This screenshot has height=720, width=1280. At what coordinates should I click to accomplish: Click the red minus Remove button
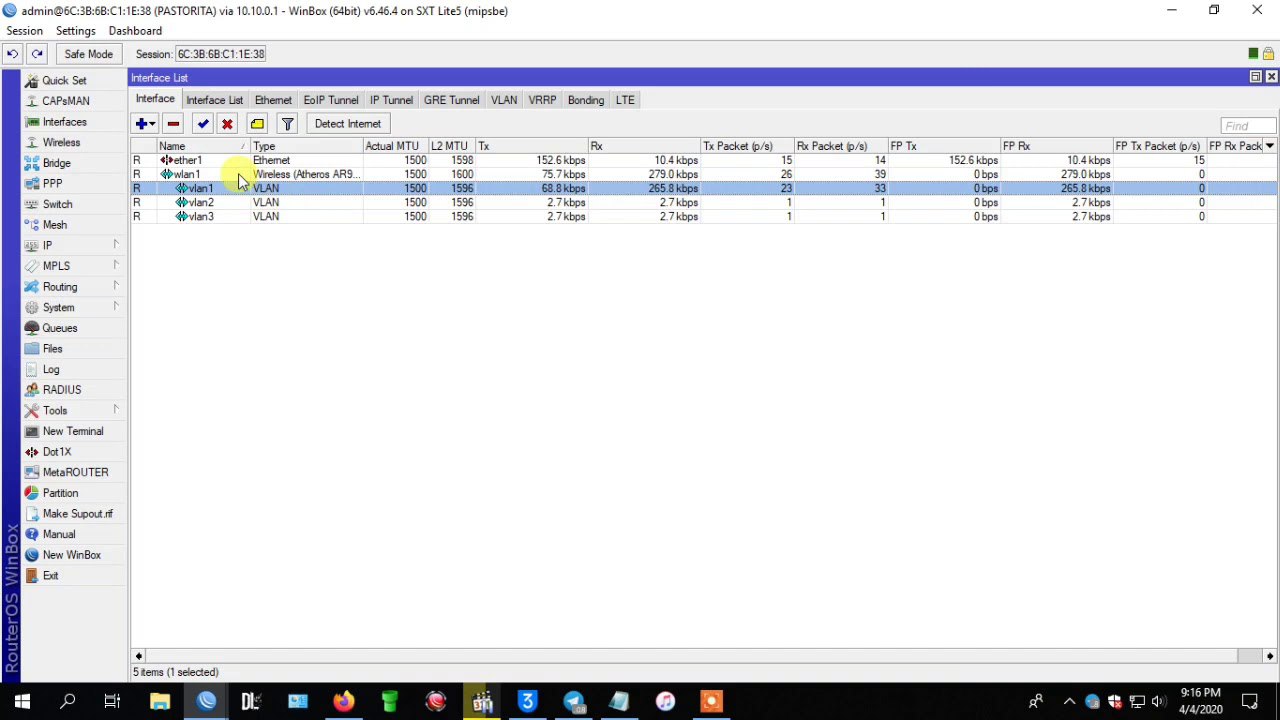coord(173,124)
